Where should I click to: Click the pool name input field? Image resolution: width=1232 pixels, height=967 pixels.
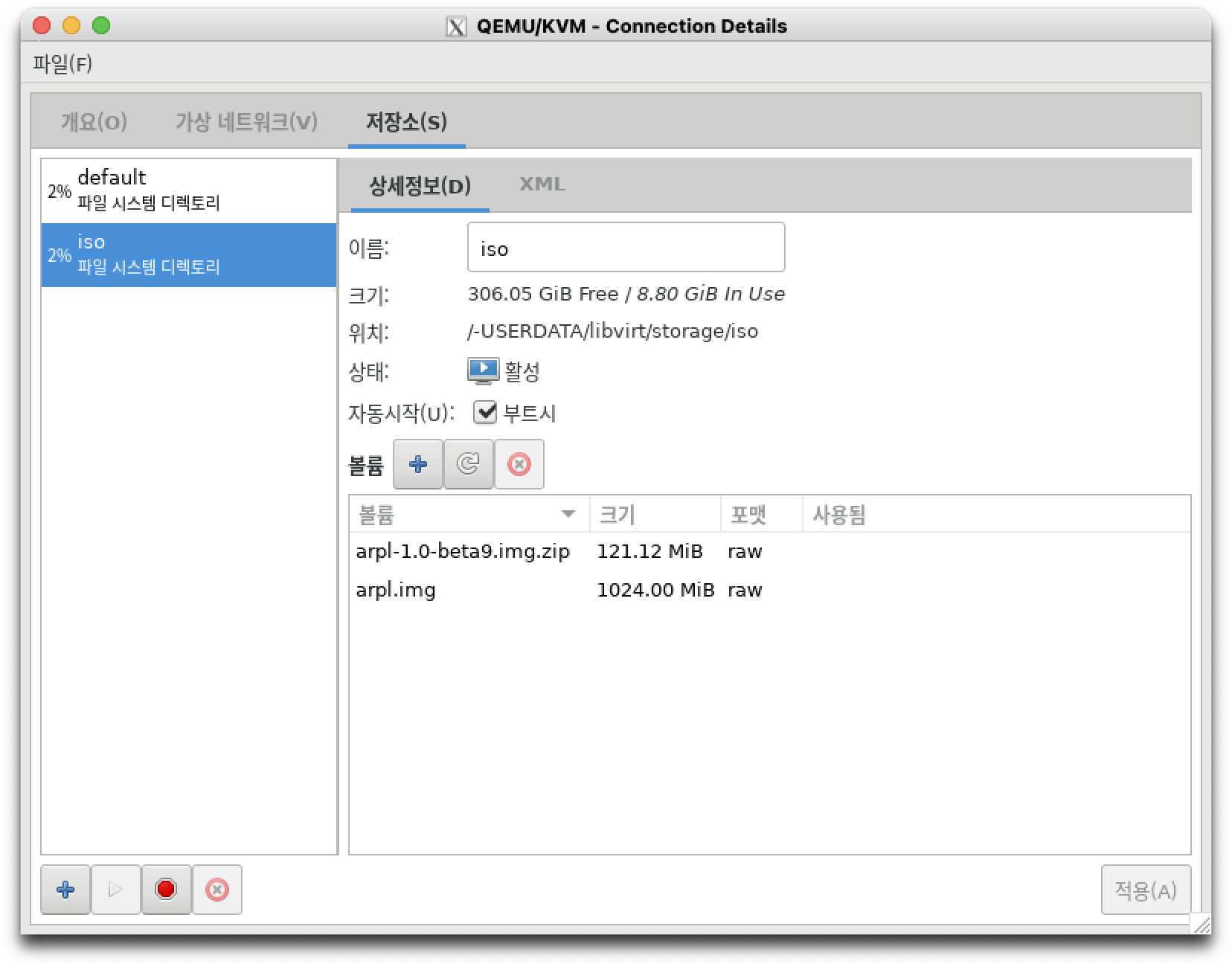pos(626,248)
